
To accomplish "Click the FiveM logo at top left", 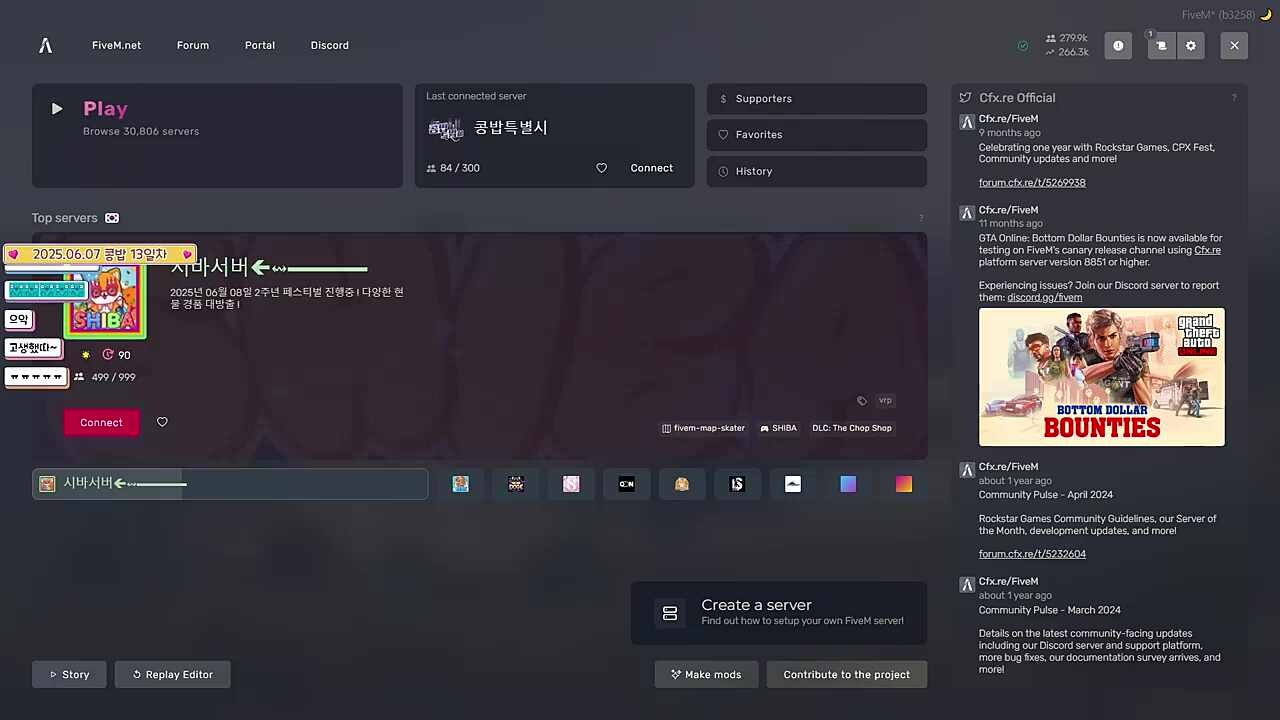I will [45, 45].
